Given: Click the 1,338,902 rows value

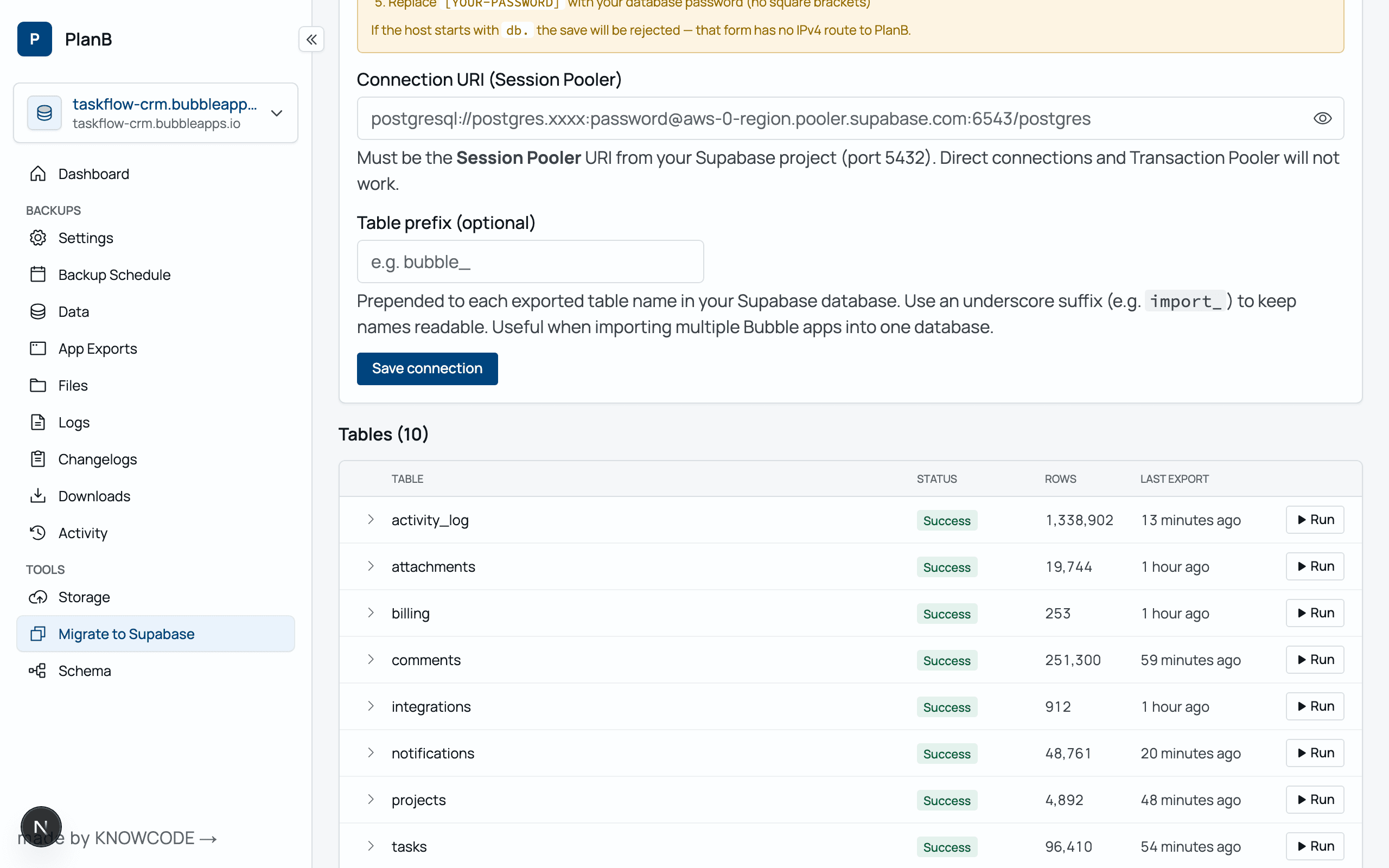Looking at the screenshot, I should (x=1079, y=520).
